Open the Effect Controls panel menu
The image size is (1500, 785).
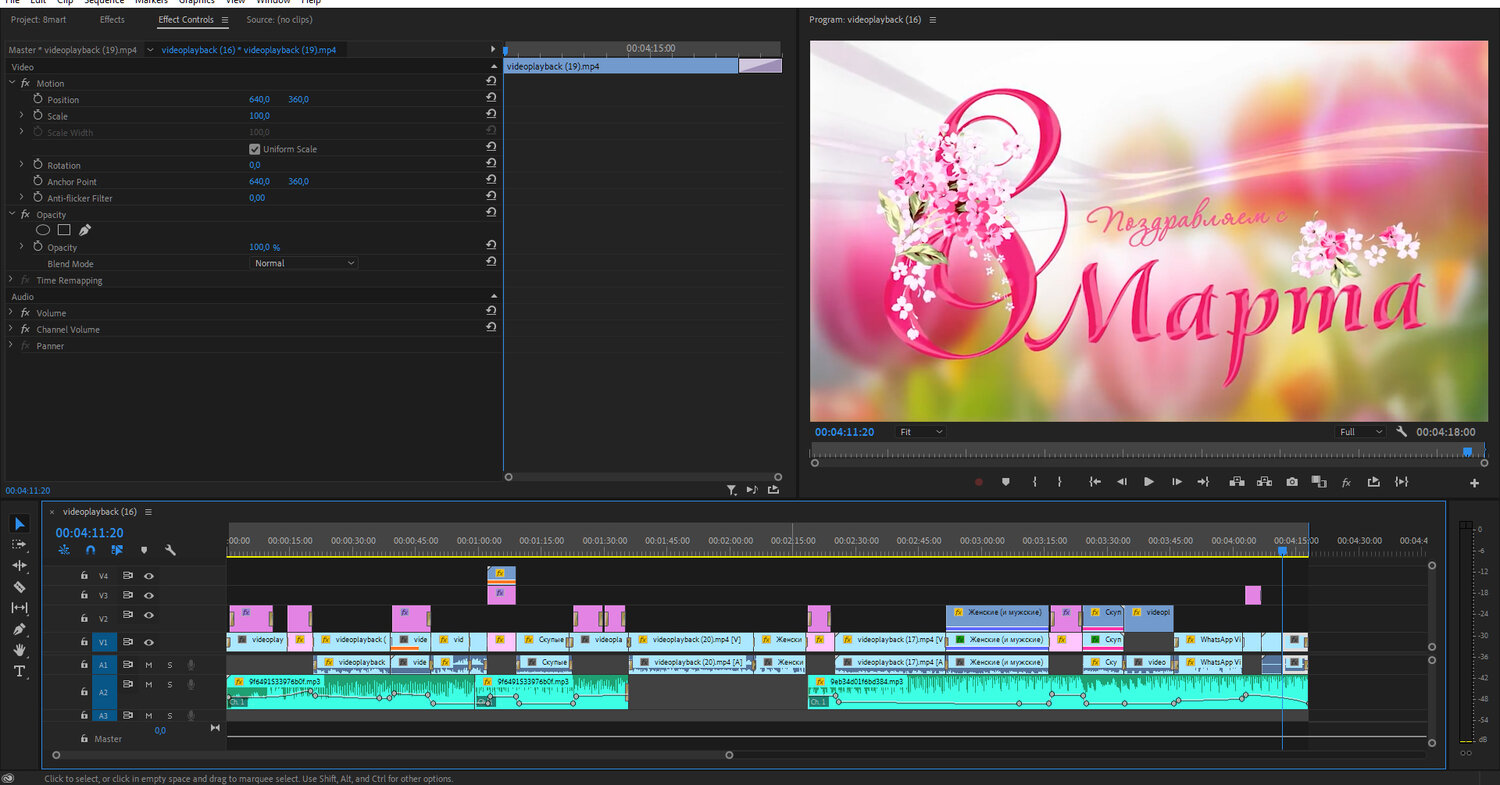(x=225, y=20)
